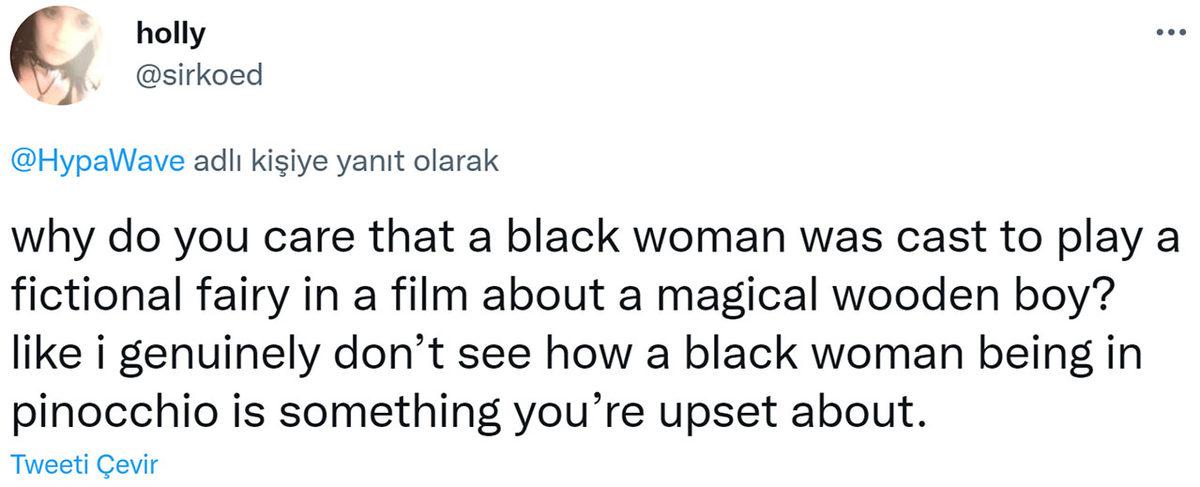
Task: Click holly's profile avatar picture
Action: [x=56, y=55]
